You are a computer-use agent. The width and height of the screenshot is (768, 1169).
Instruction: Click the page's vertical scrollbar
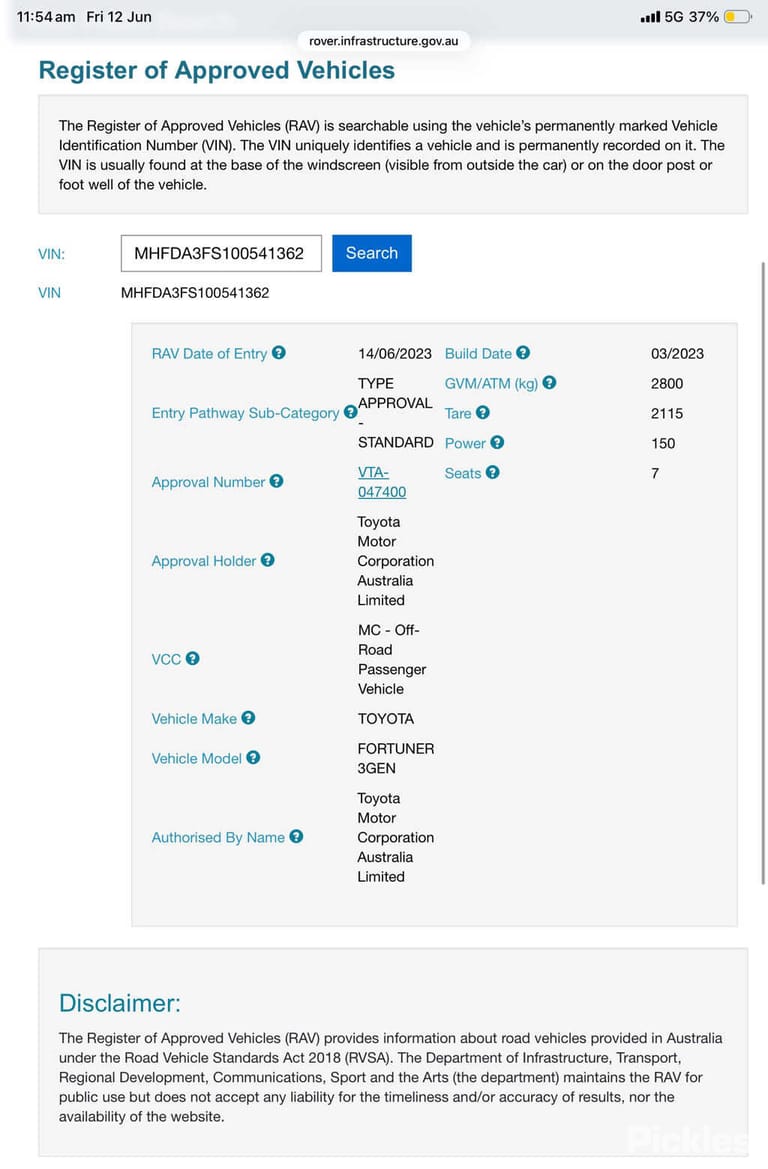pos(763,573)
